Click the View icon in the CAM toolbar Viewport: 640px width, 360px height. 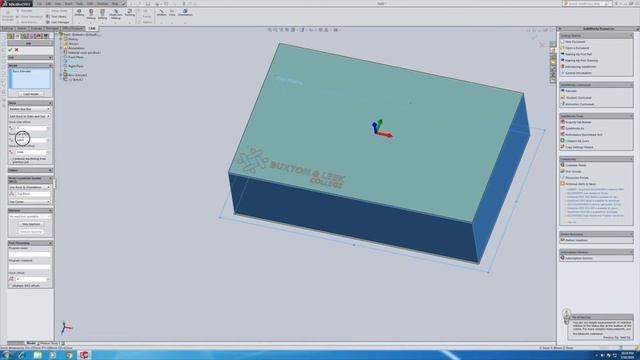(x=172, y=13)
